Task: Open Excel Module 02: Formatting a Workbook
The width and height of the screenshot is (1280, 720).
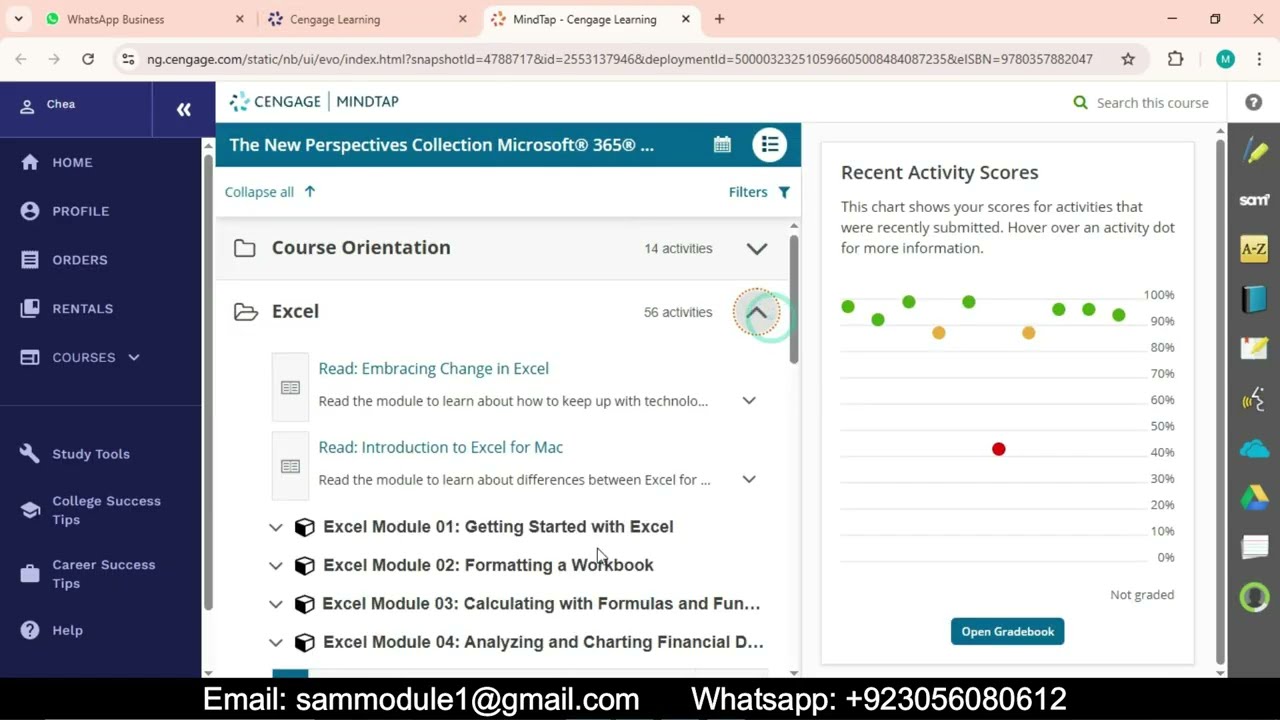Action: (x=488, y=565)
